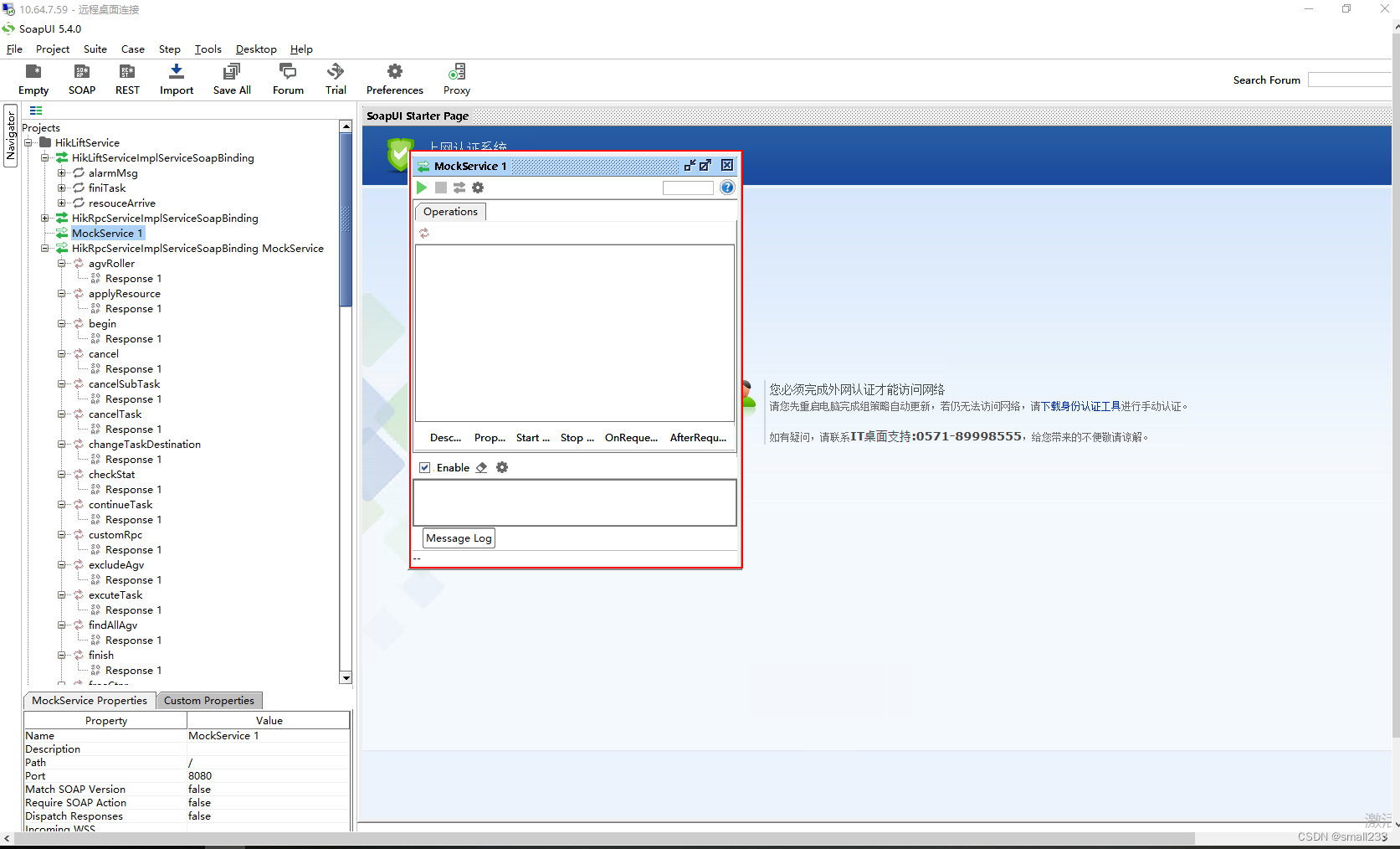Open the OnReque... script tab
This screenshot has width=1400, height=849.
[631, 438]
